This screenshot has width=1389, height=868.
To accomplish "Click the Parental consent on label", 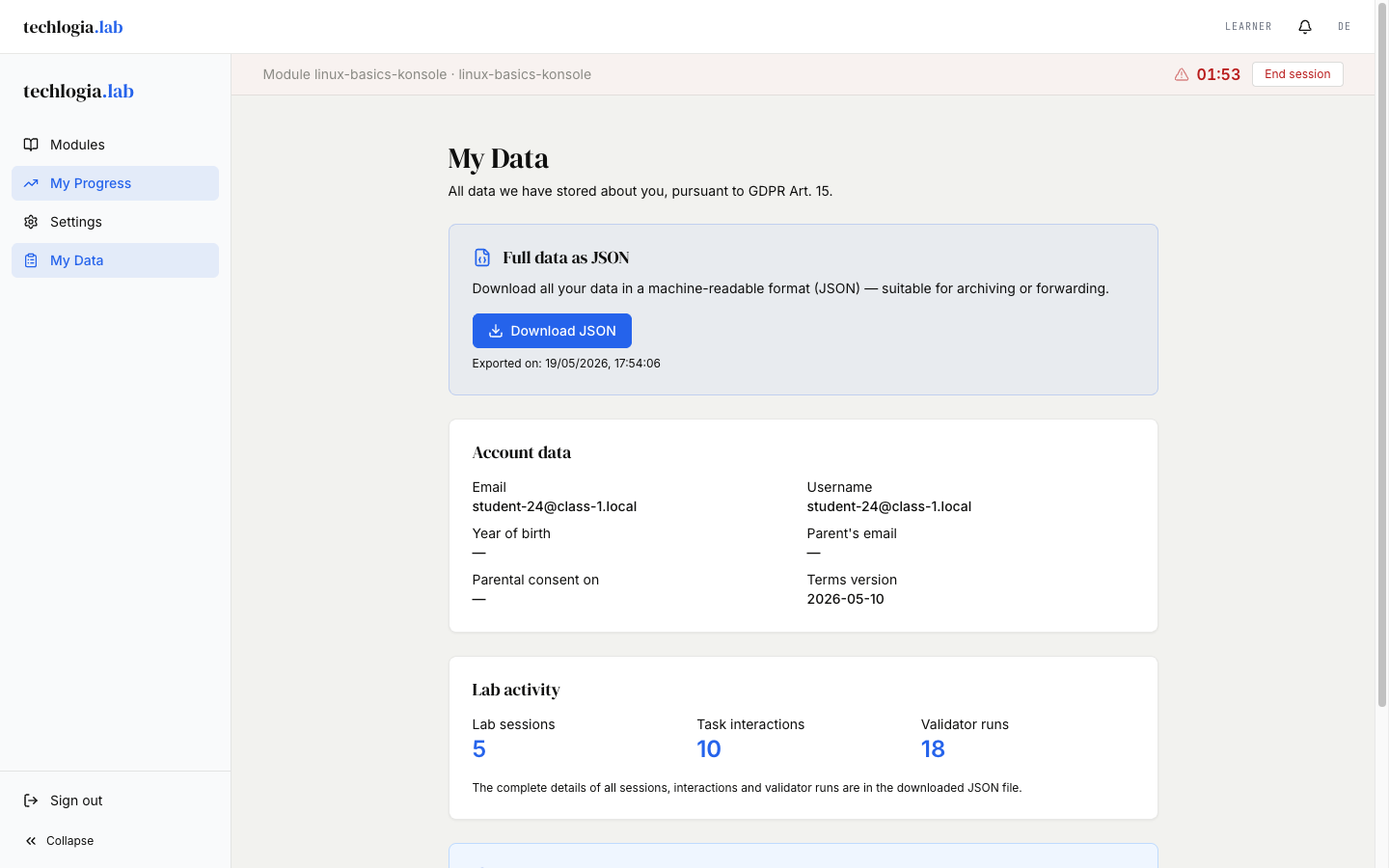I will [535, 580].
